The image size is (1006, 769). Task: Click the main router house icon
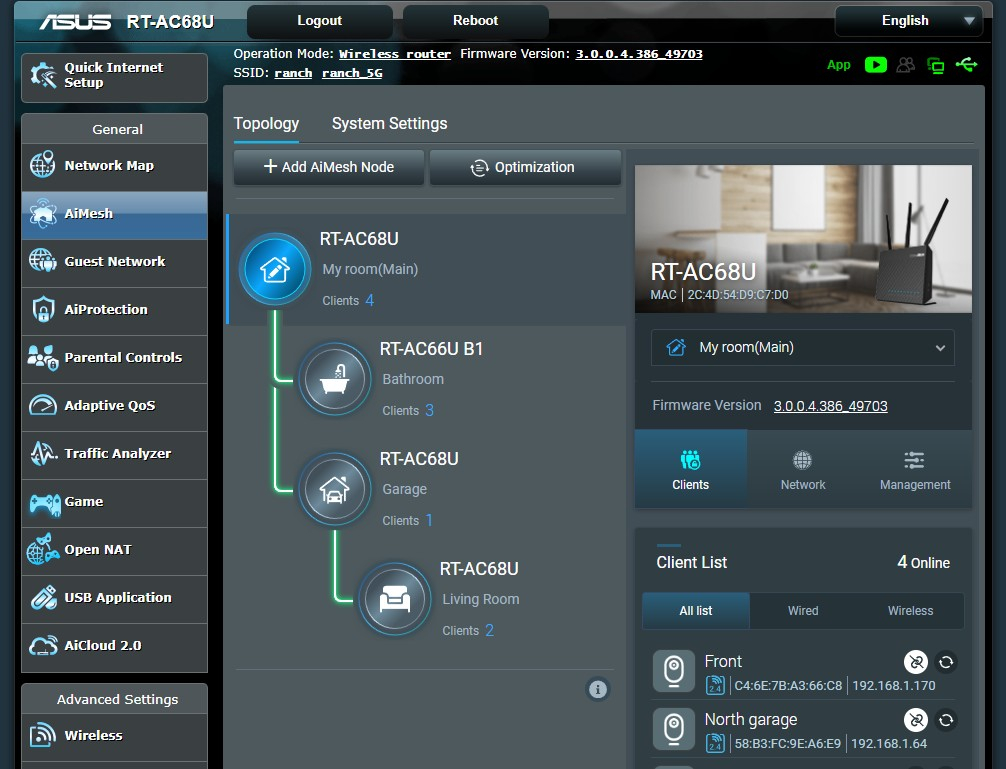point(275,269)
